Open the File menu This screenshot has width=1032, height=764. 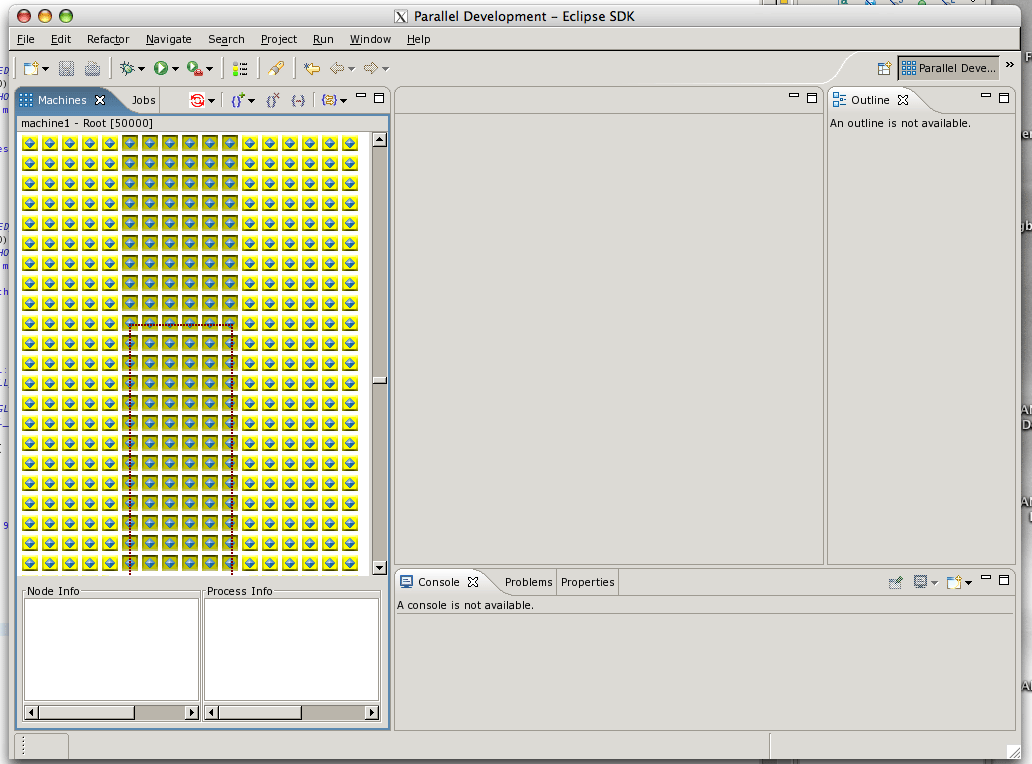tap(26, 39)
